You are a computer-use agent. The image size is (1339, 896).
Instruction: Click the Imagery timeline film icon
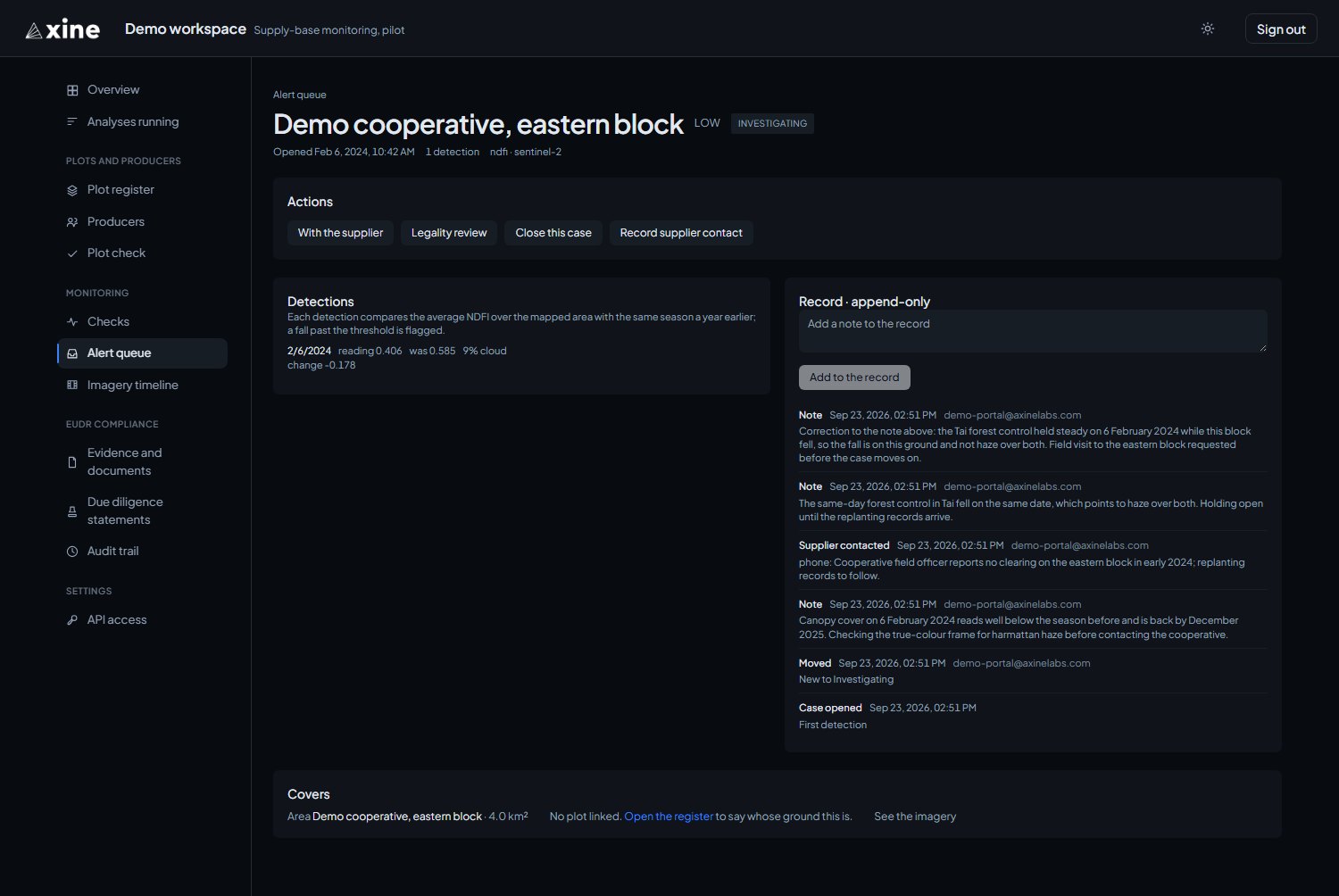72,386
